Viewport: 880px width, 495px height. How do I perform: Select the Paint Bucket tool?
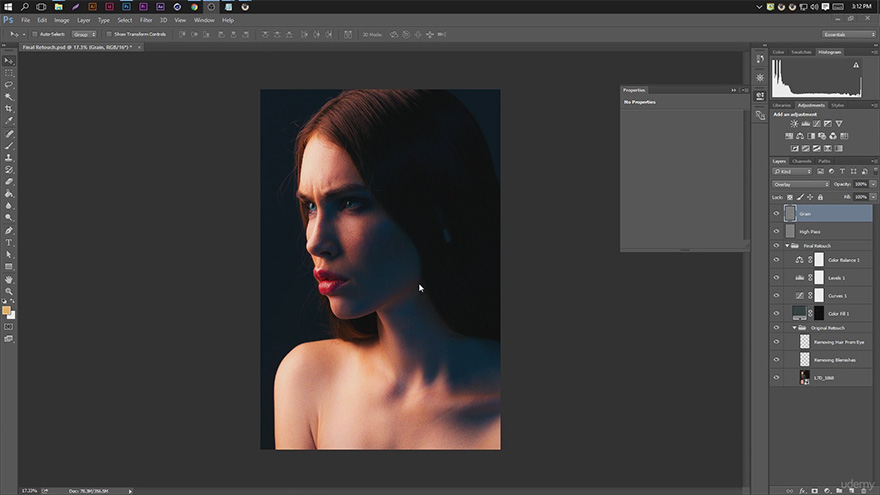pos(8,194)
